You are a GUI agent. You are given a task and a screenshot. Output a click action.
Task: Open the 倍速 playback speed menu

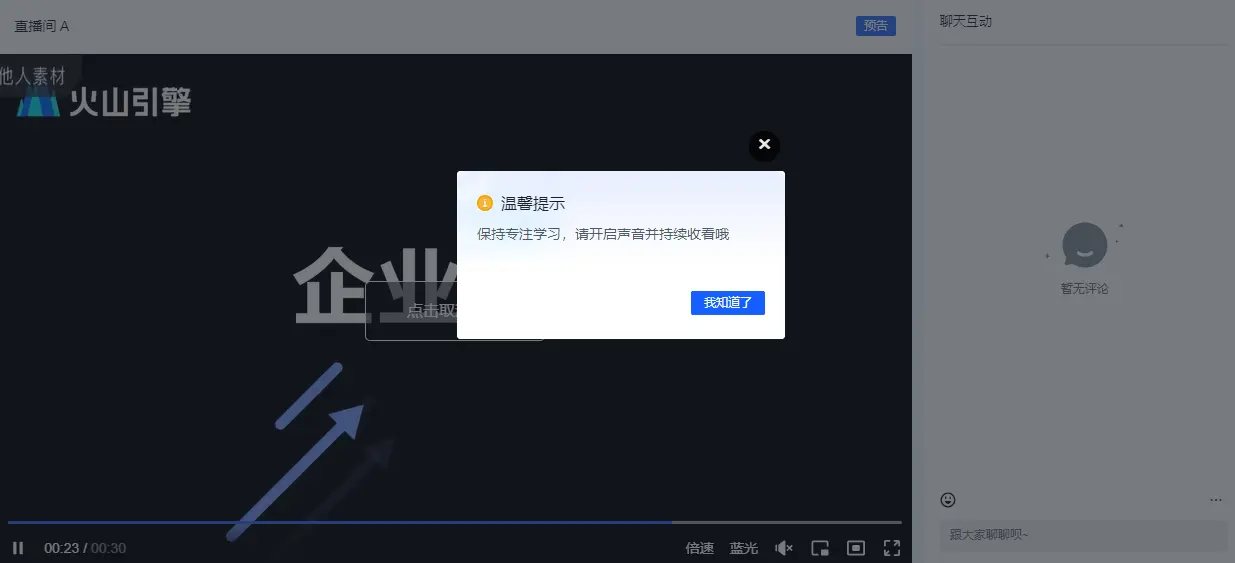(x=700, y=548)
